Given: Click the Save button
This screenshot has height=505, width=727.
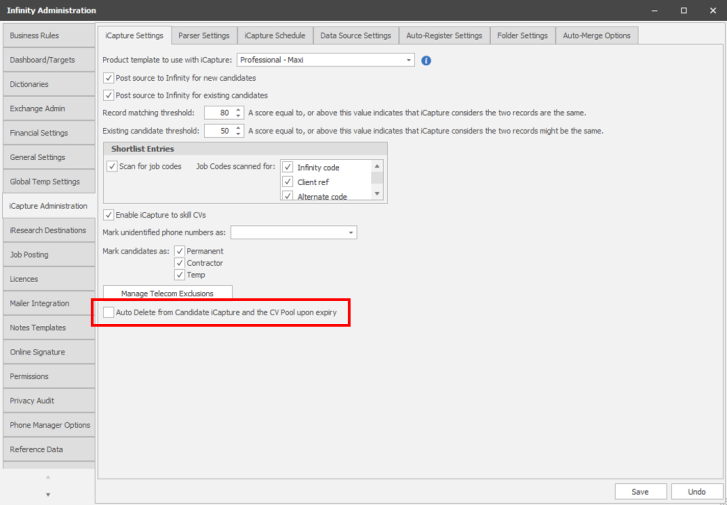Looking at the screenshot, I should click(x=640, y=491).
